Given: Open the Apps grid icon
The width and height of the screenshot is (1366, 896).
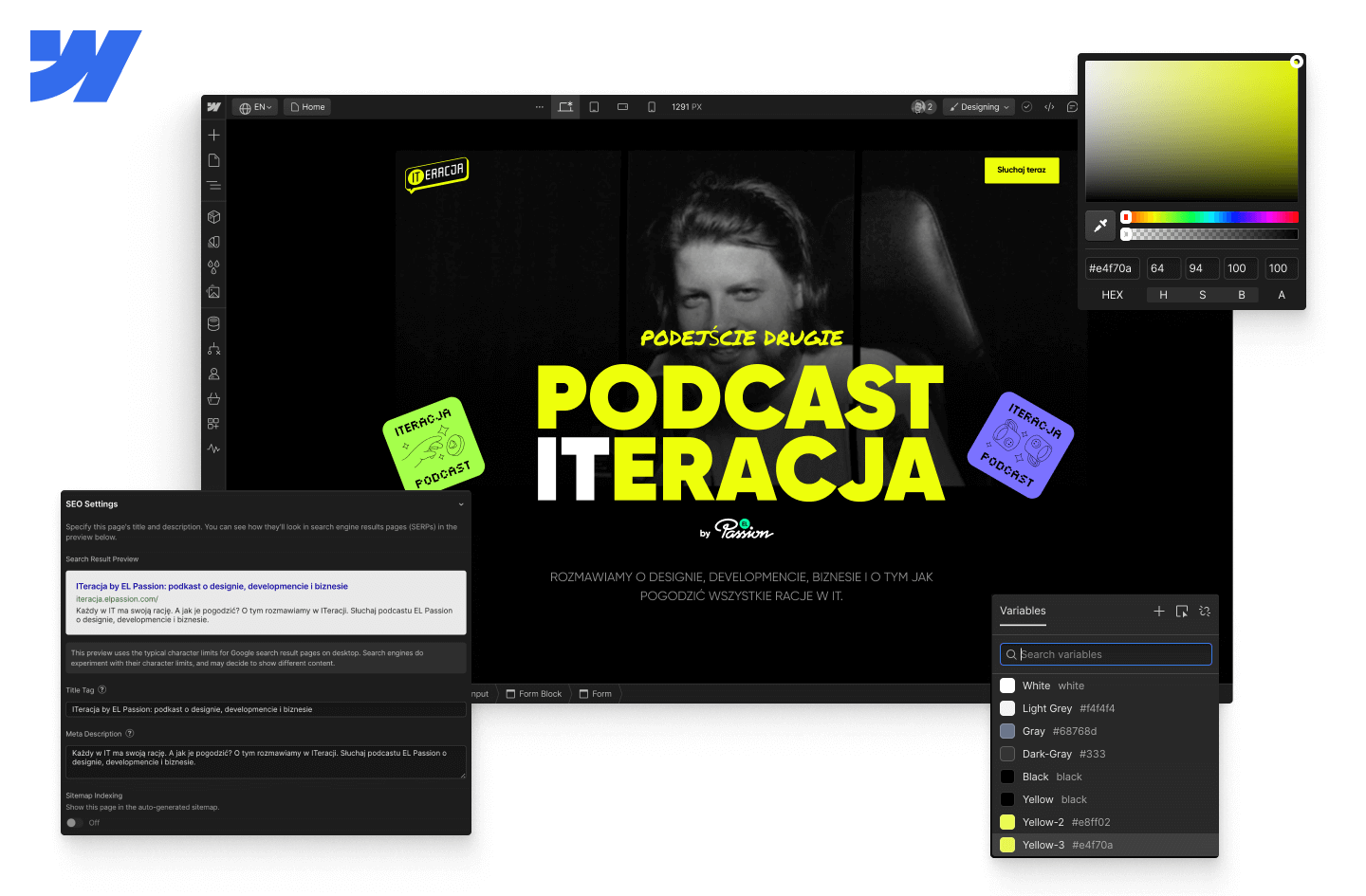Looking at the screenshot, I should [x=213, y=424].
